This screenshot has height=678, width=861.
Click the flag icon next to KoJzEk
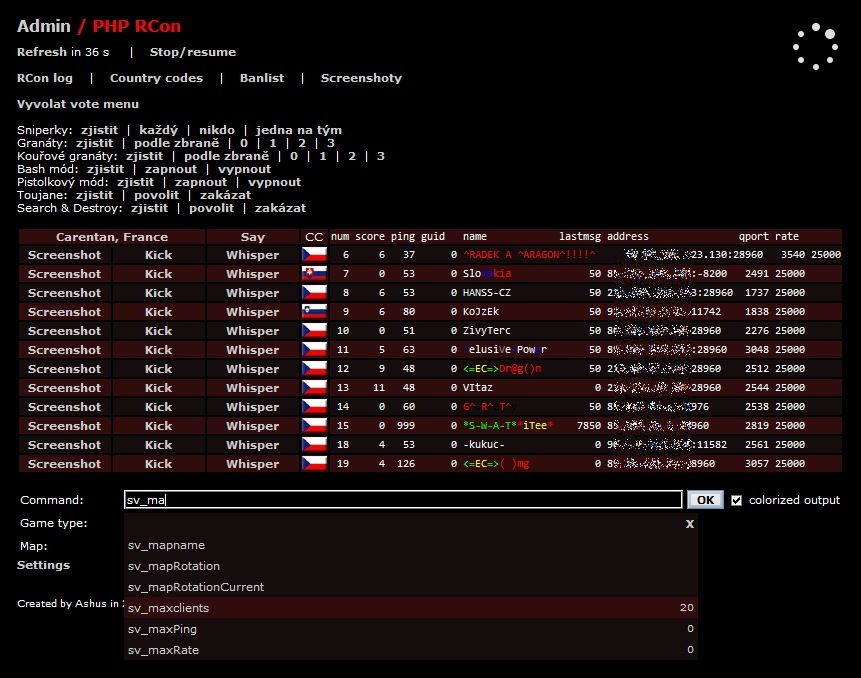pos(314,312)
